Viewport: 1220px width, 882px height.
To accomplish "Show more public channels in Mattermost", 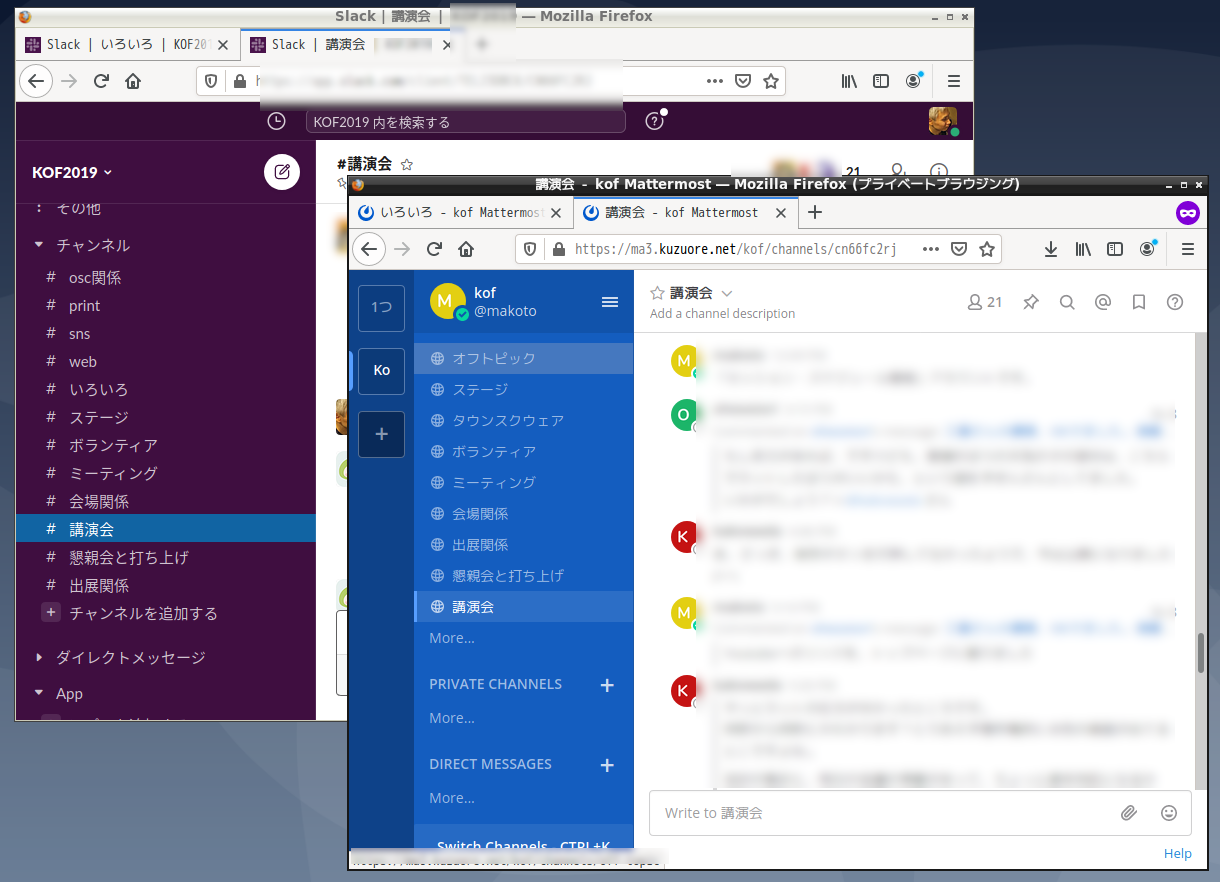I will pos(452,638).
